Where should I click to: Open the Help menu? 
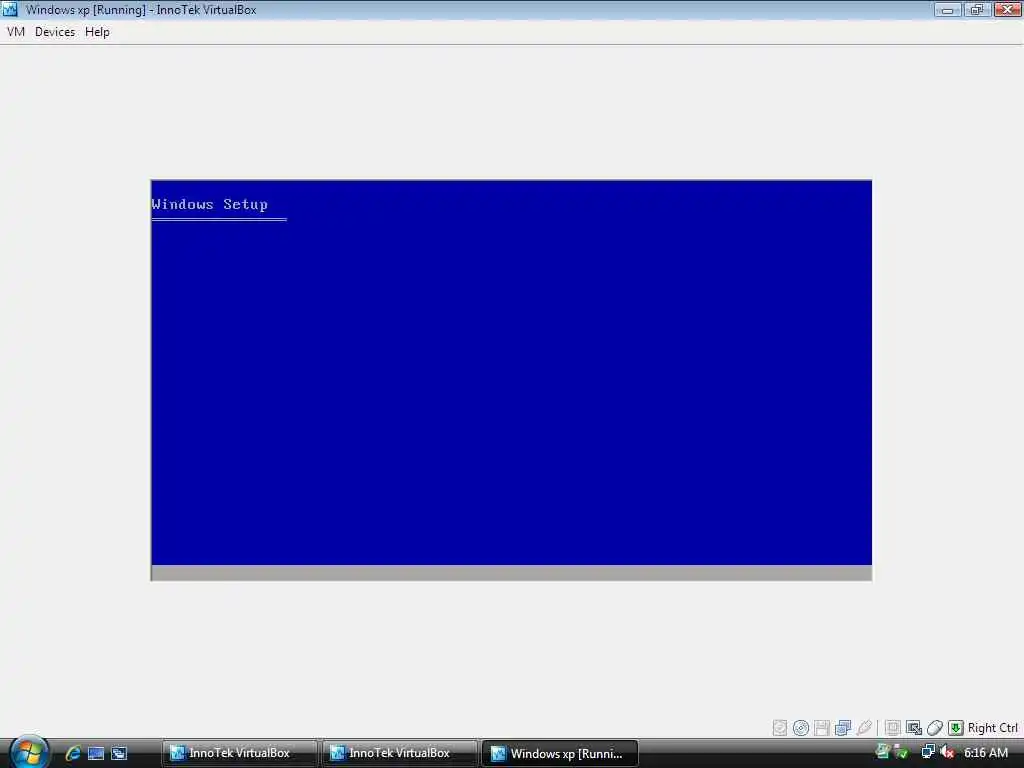tap(97, 32)
